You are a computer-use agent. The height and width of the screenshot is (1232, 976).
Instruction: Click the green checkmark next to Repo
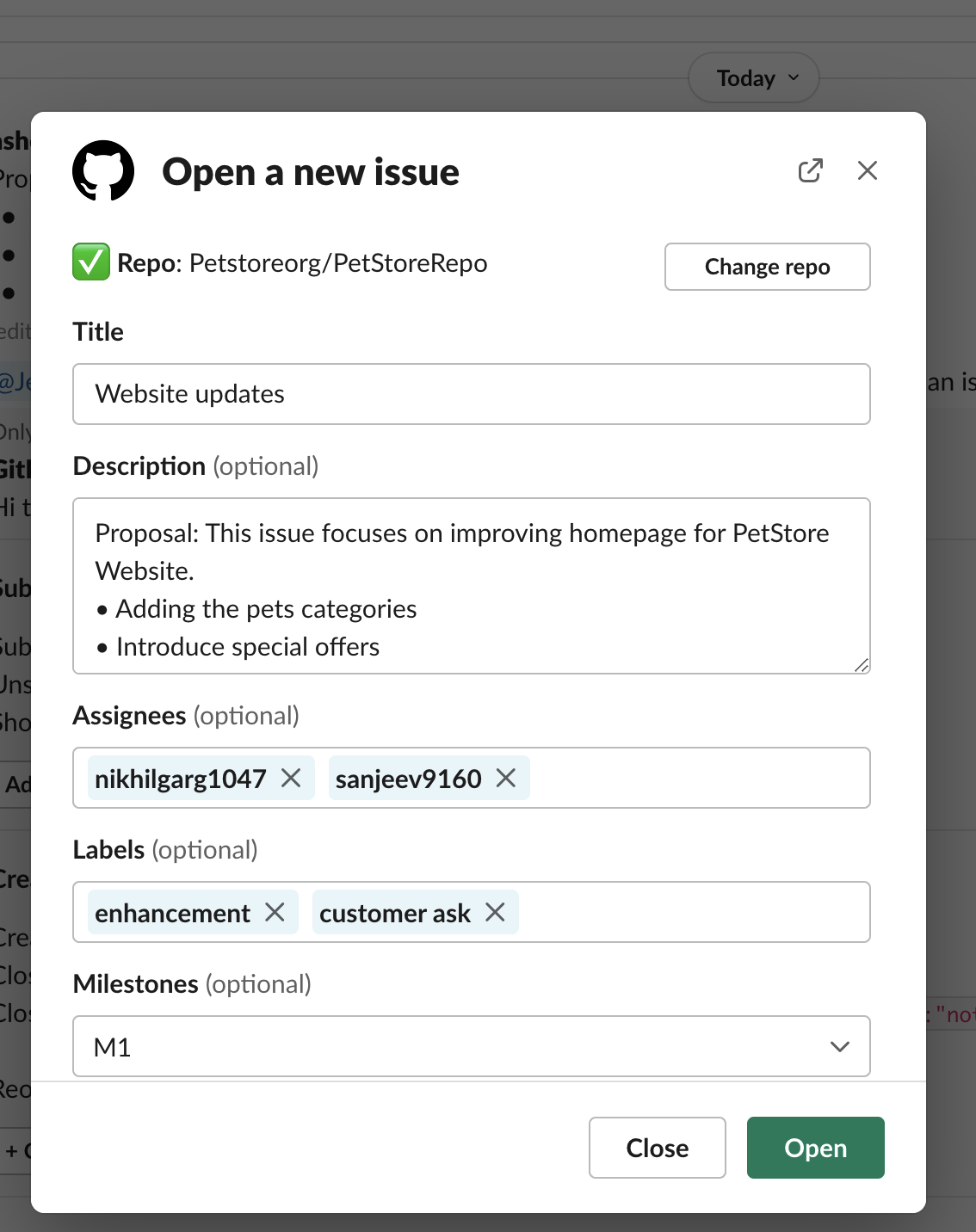89,262
